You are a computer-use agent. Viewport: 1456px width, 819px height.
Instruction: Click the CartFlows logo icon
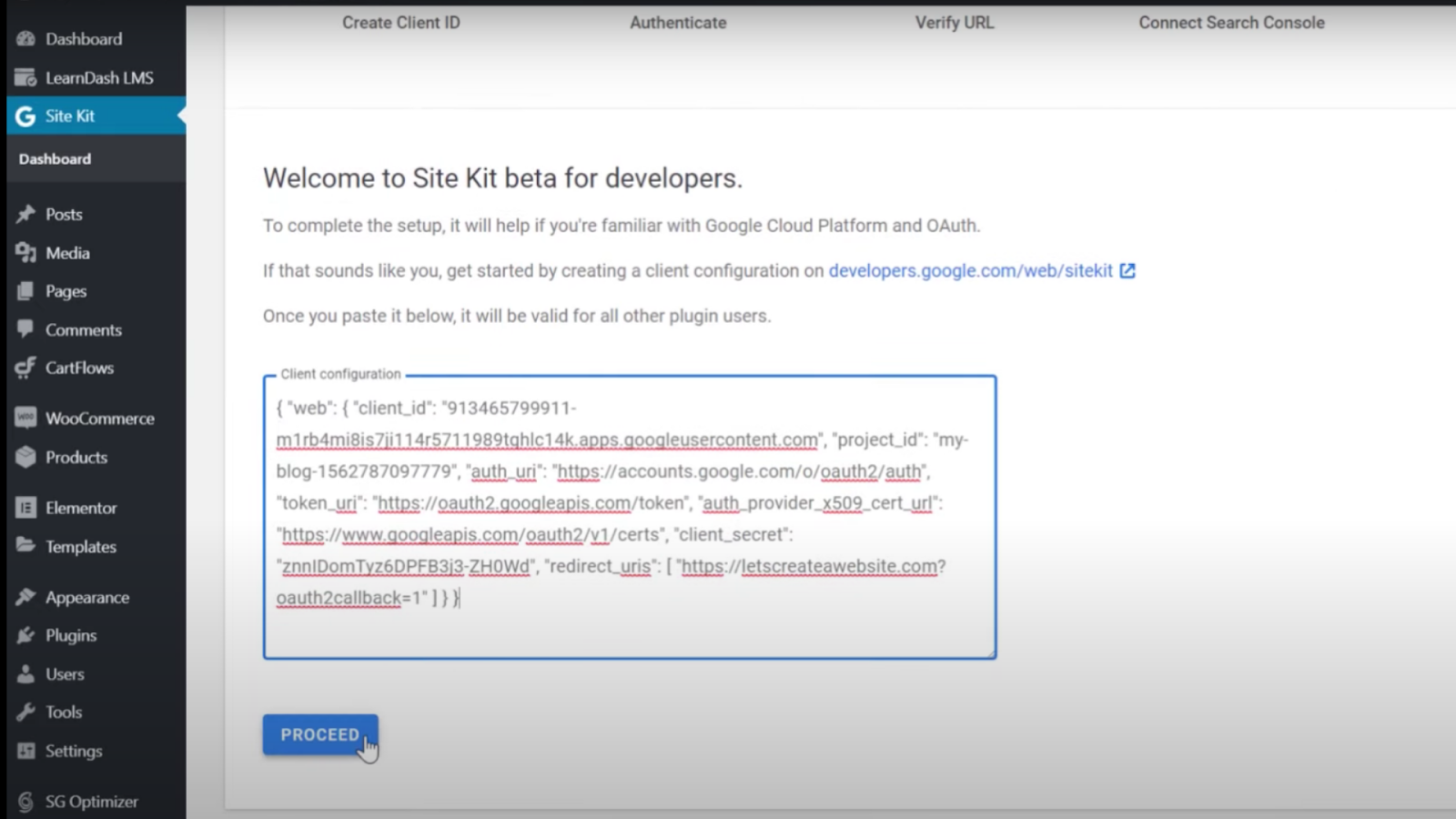(x=25, y=368)
